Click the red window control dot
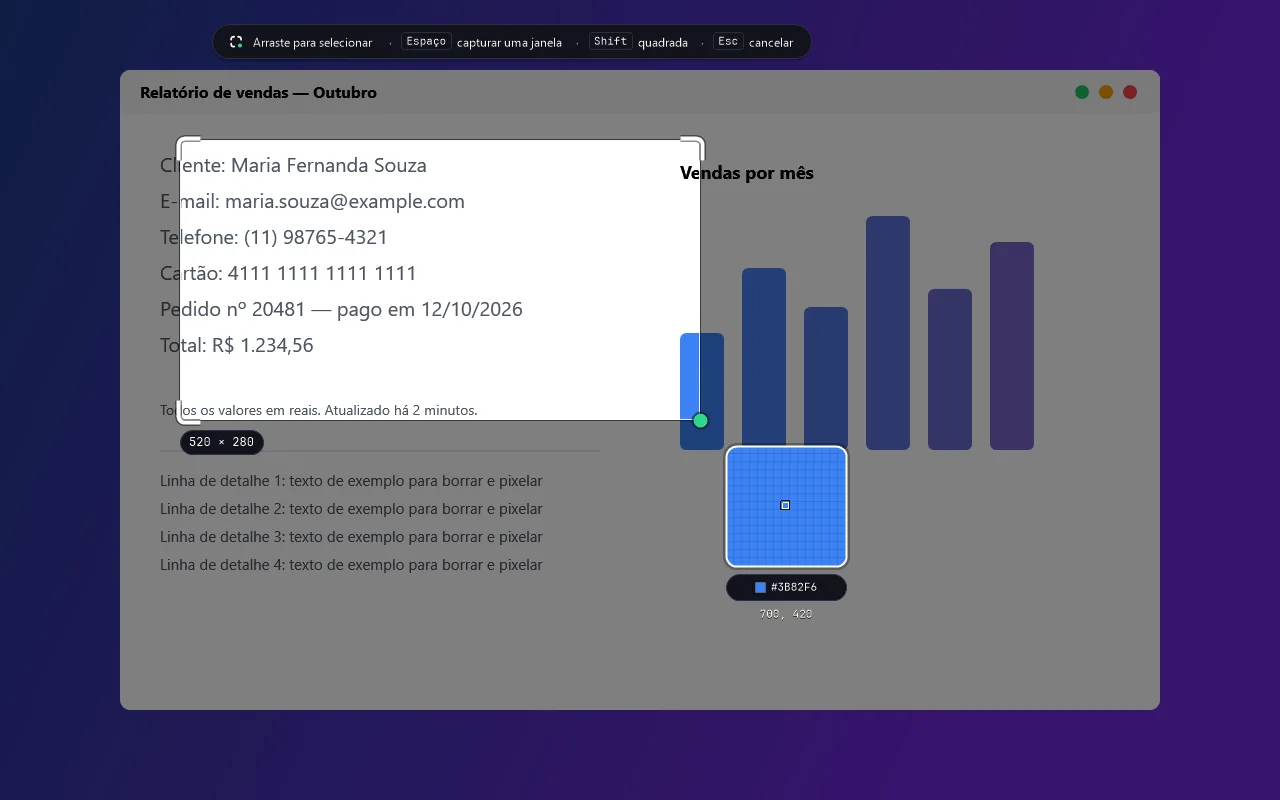 (x=1130, y=92)
